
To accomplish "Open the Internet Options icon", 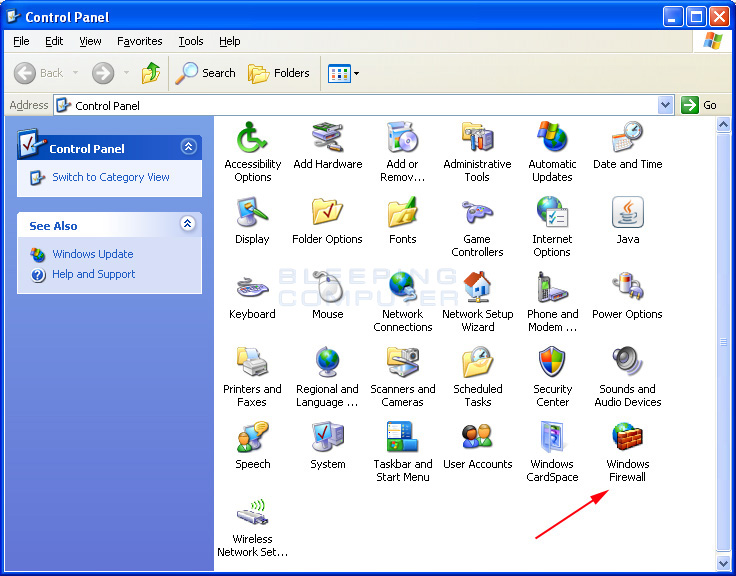I will click(552, 213).
